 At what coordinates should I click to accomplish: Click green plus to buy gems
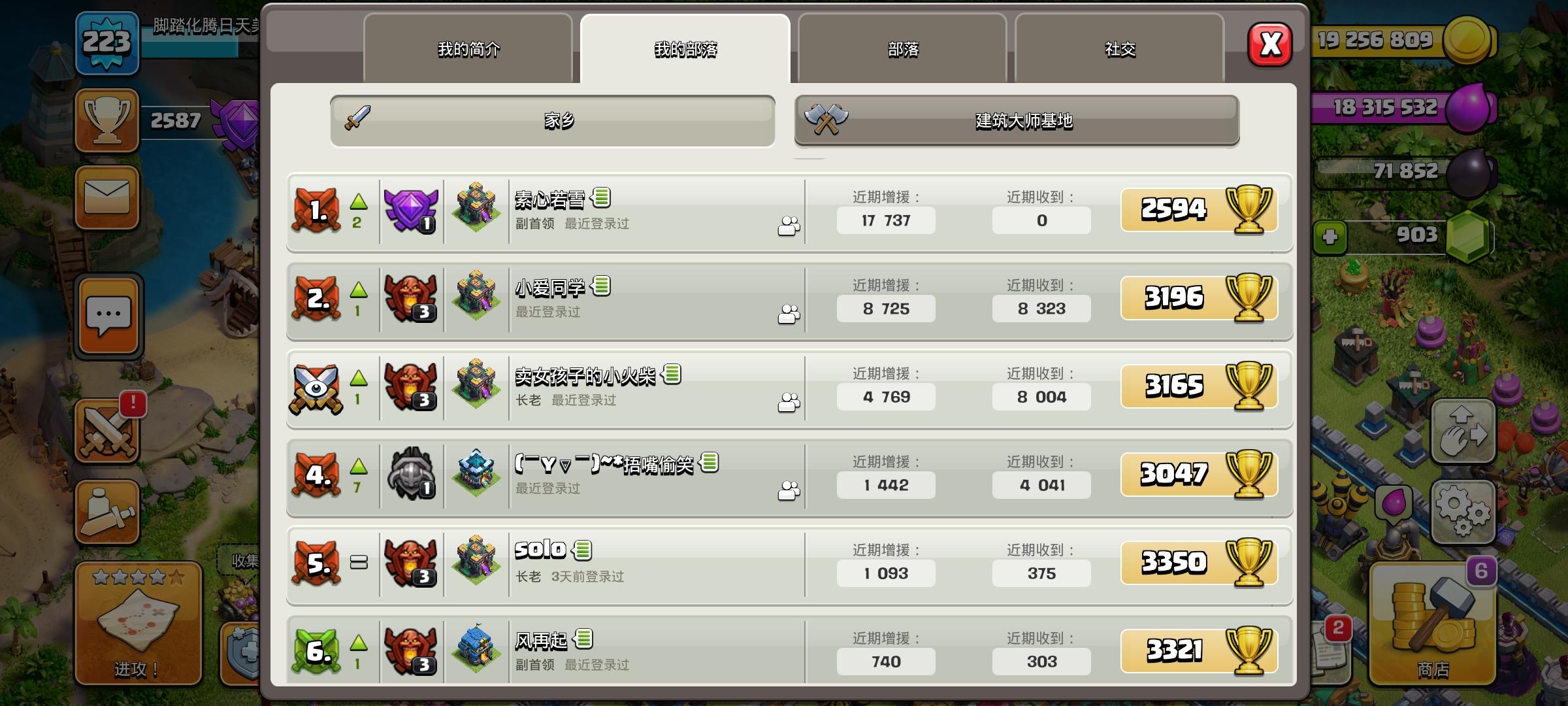point(1330,237)
